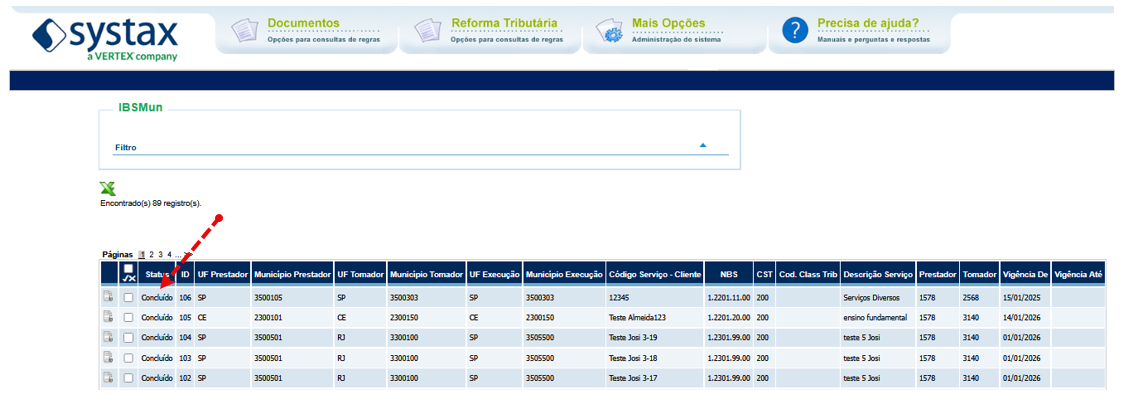Viewport: 1127px width, 399px height.
Task: Click the Descrição Serviço column header
Action: pos(878,275)
